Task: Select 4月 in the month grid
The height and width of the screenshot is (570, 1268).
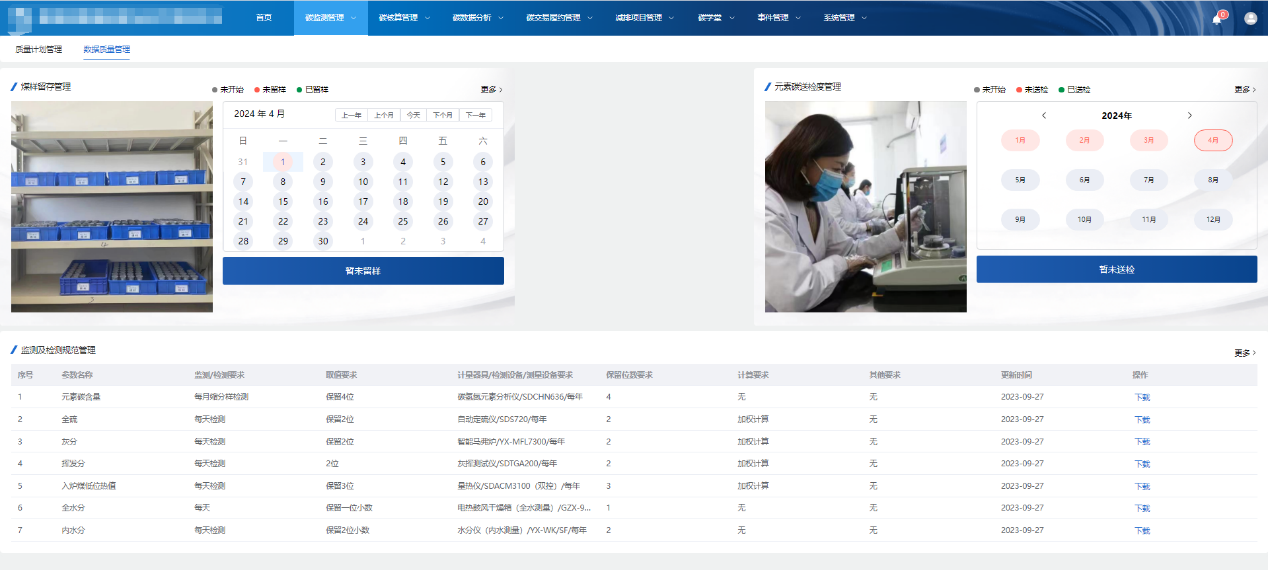Action: pos(1213,141)
